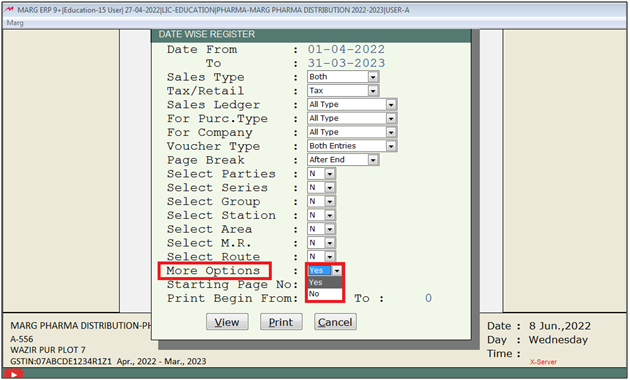Click the Print button
The height and width of the screenshot is (380, 630).
[x=281, y=322]
